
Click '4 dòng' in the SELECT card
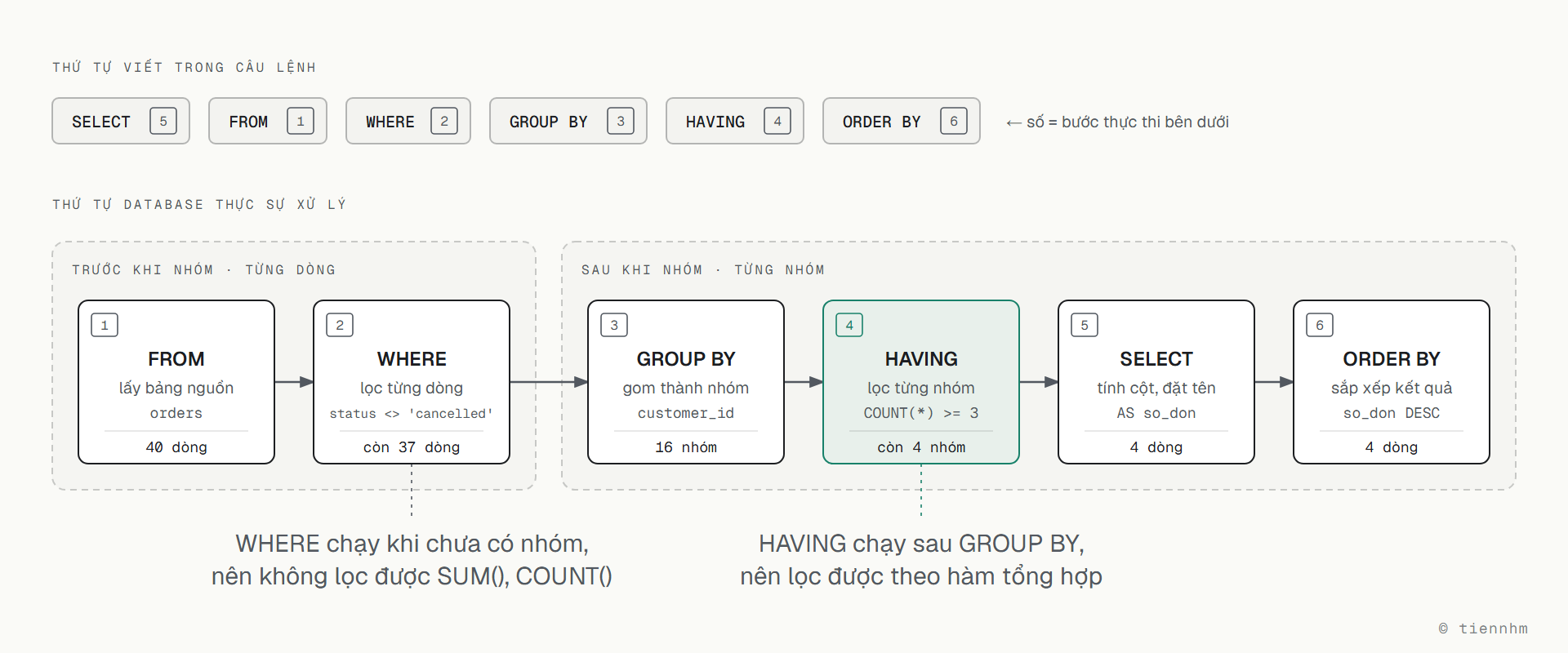[x=1156, y=447]
